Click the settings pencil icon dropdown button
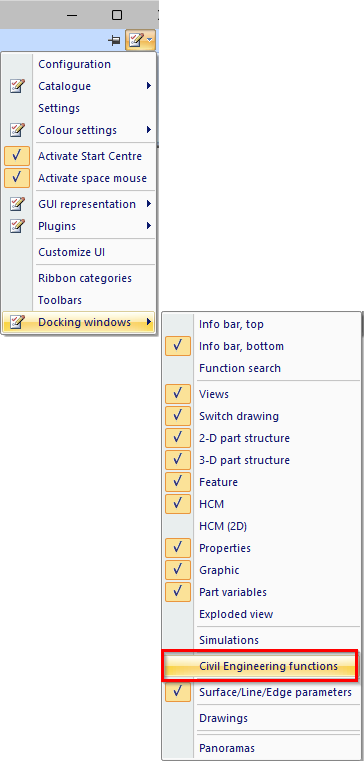Screen dimensions: 364x762 (x=140, y=41)
